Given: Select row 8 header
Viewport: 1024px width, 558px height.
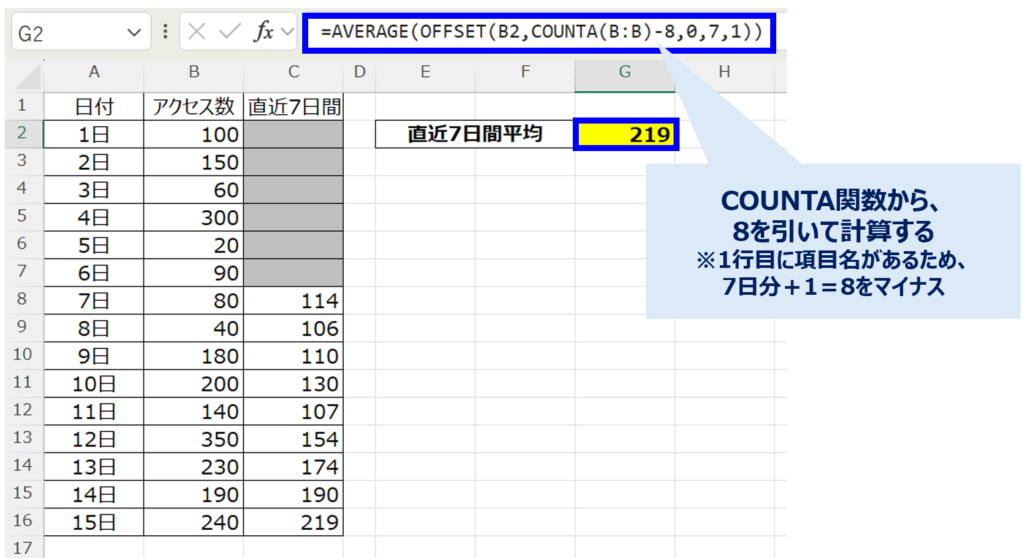Looking at the screenshot, I should [22, 299].
